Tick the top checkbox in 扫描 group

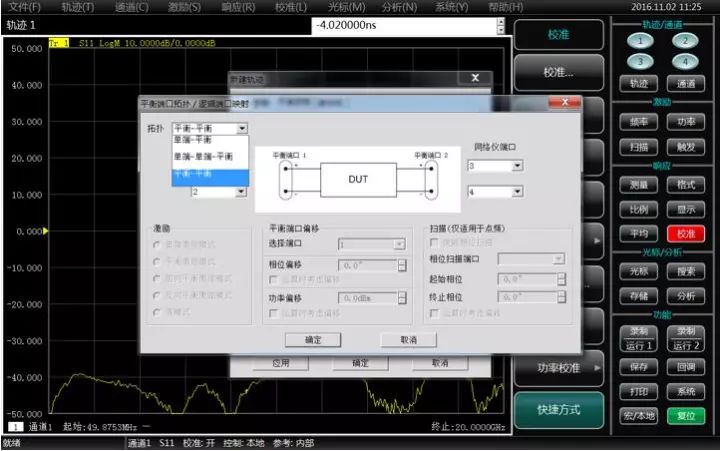coord(434,242)
